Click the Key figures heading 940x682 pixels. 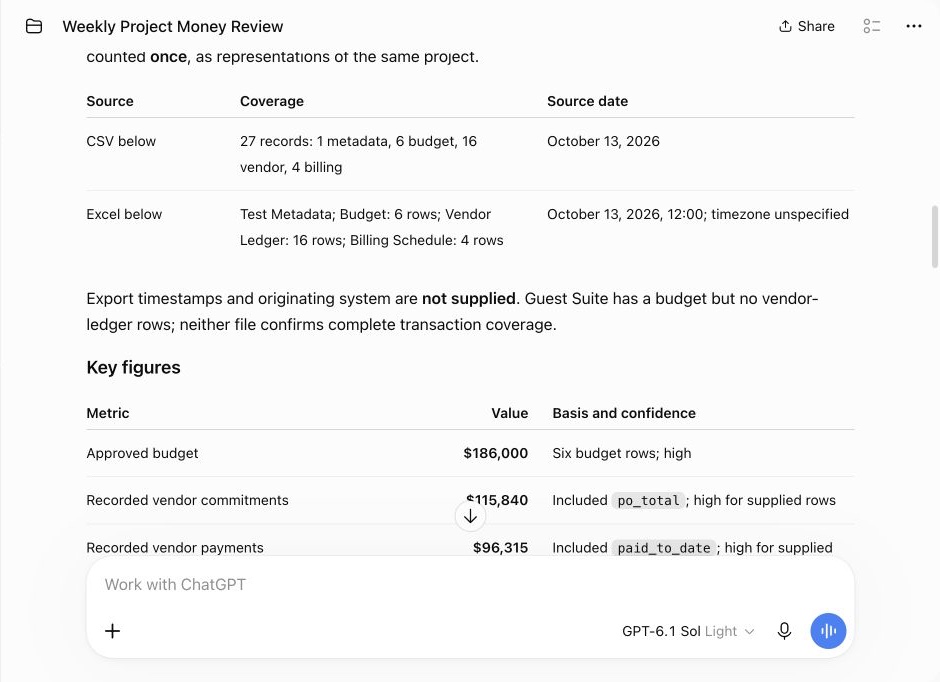tap(133, 367)
